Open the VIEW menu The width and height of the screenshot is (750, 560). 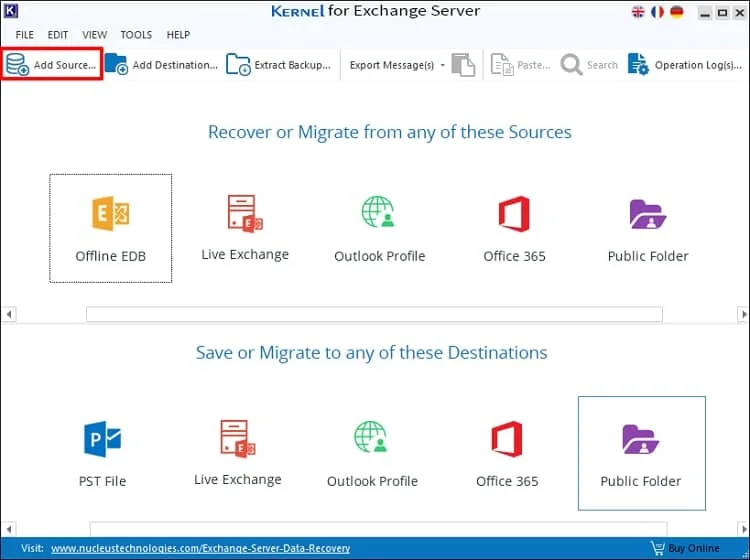tap(94, 35)
